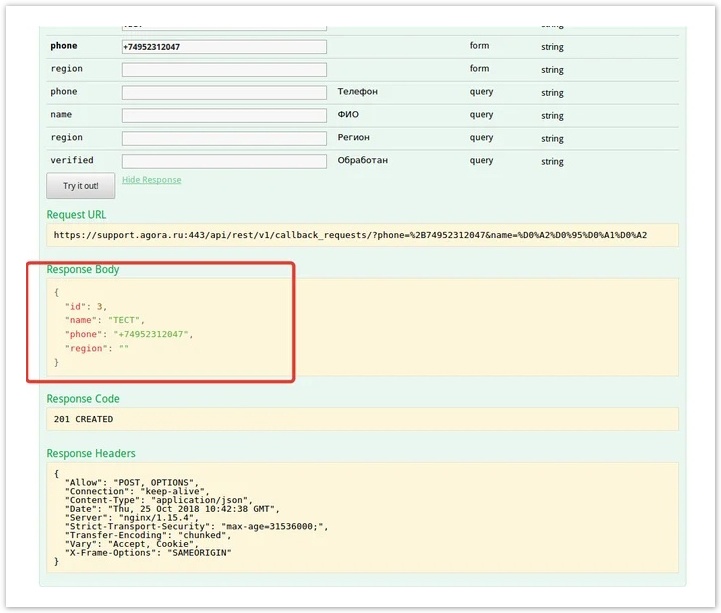The height and width of the screenshot is (613, 721).
Task: Click the query region field beside Регион
Action: [224, 138]
